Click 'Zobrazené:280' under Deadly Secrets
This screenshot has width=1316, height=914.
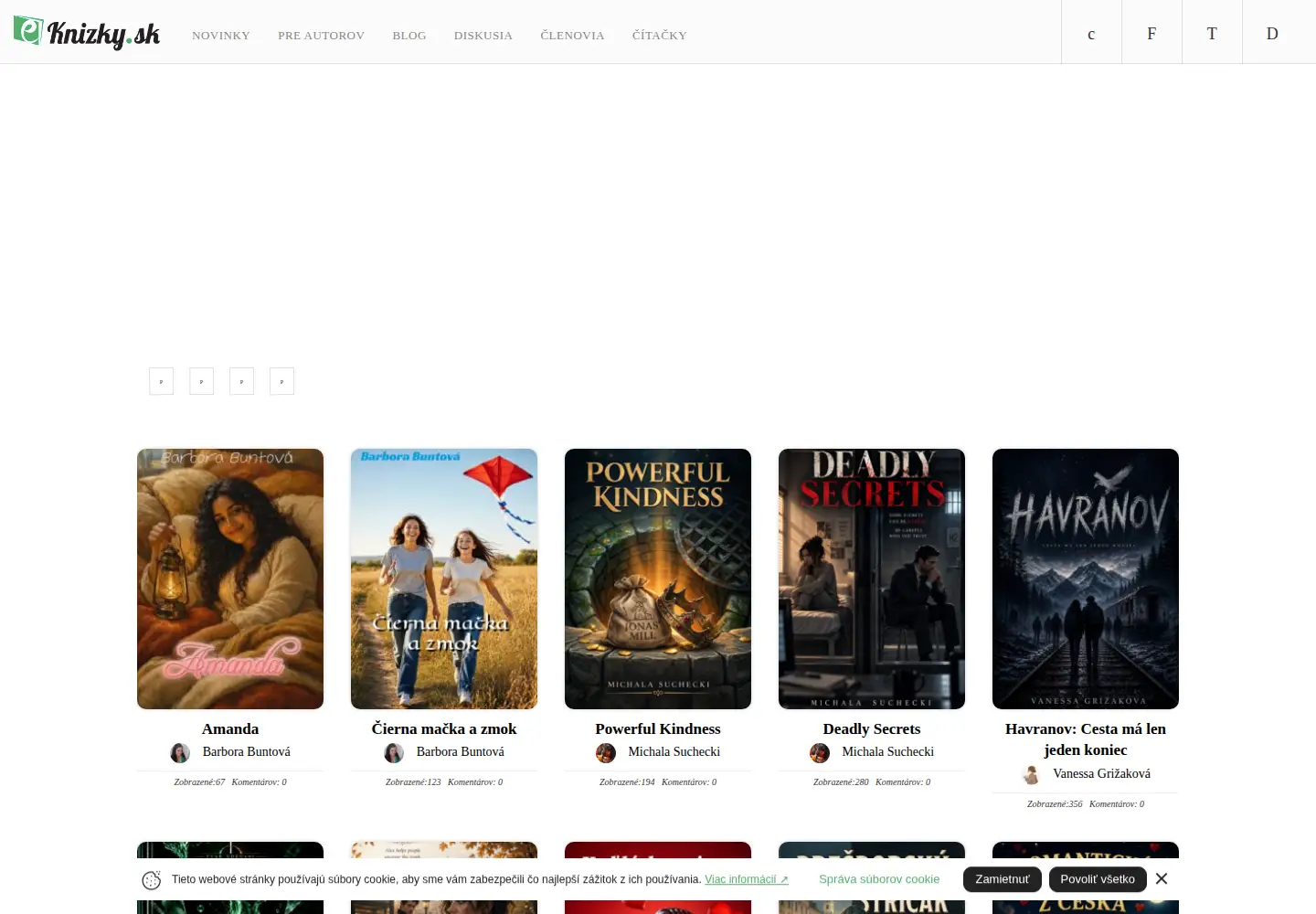click(x=841, y=782)
